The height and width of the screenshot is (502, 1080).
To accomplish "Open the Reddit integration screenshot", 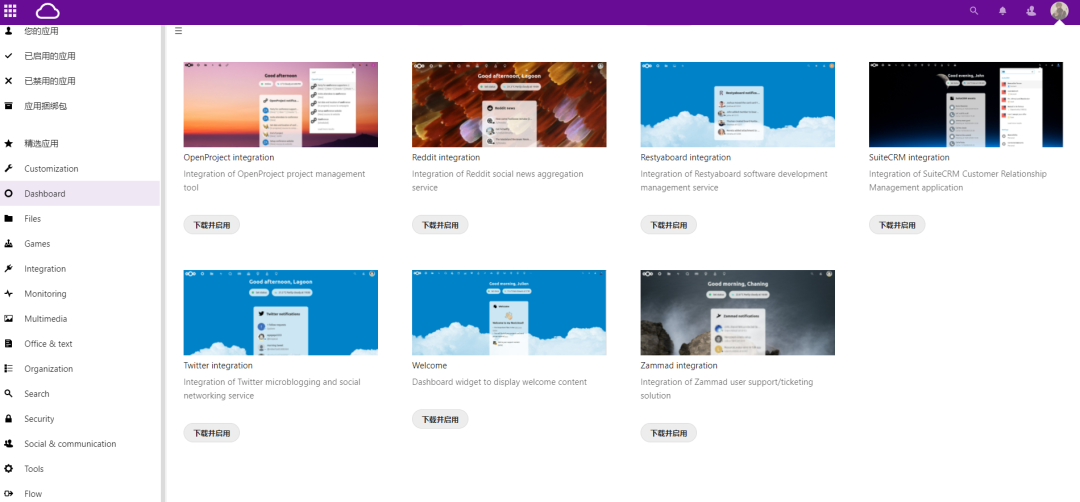I will (509, 104).
